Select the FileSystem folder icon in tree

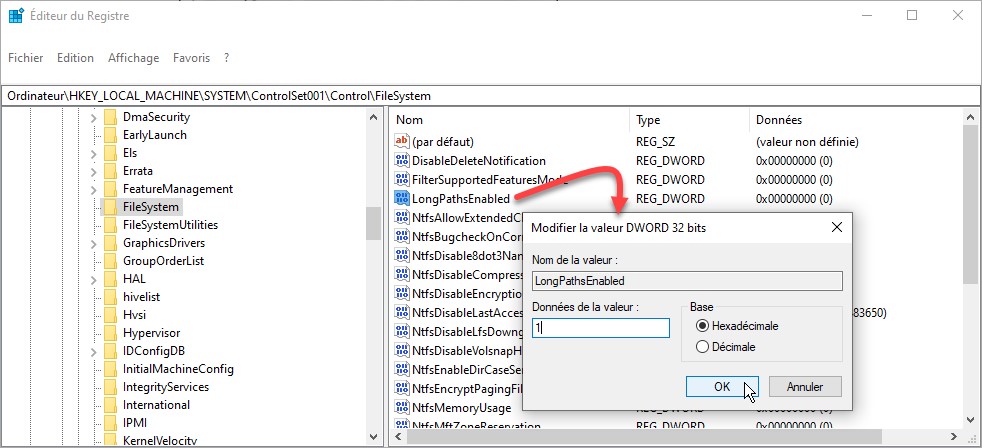110,207
